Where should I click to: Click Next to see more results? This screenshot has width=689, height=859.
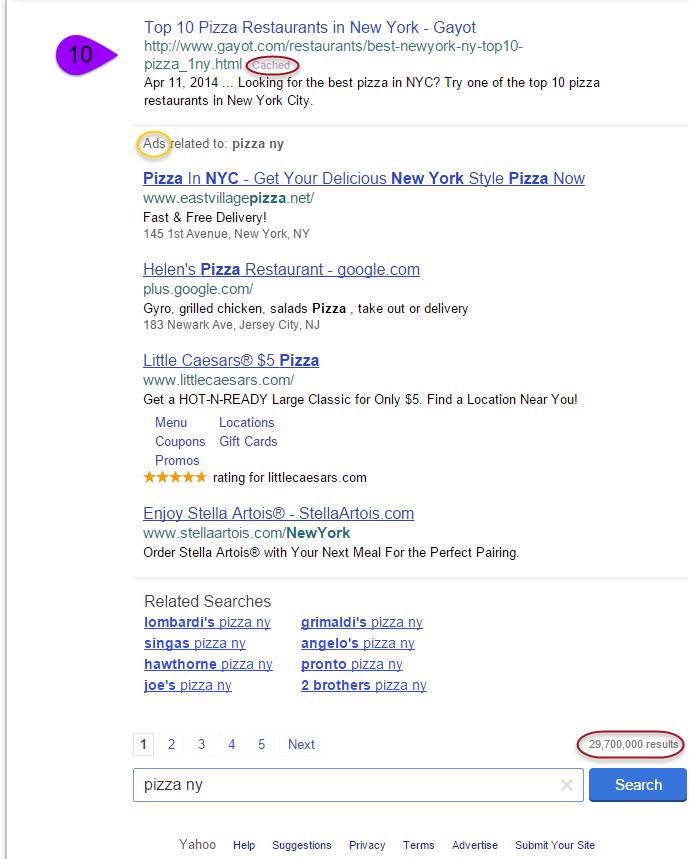click(x=301, y=744)
